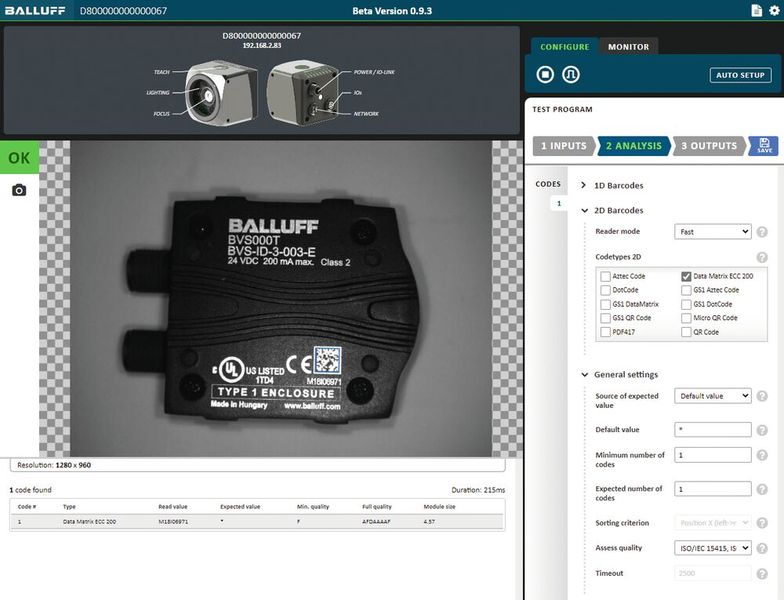Save the test program
Screen dimensions: 784x600
click(x=764, y=146)
